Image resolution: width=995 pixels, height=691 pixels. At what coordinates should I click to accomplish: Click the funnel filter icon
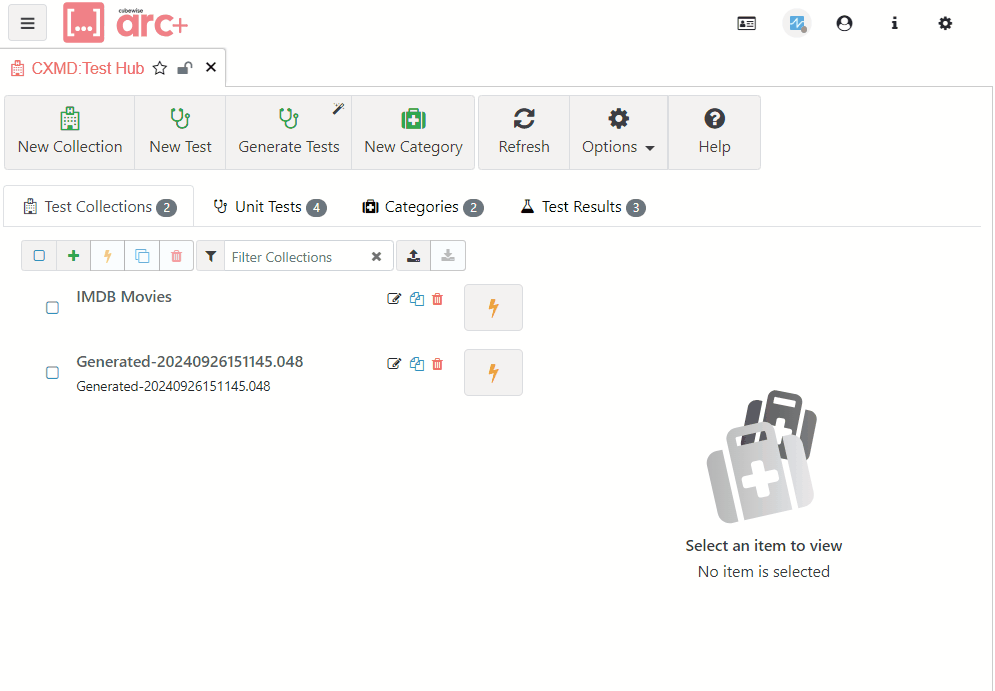pyautogui.click(x=211, y=256)
